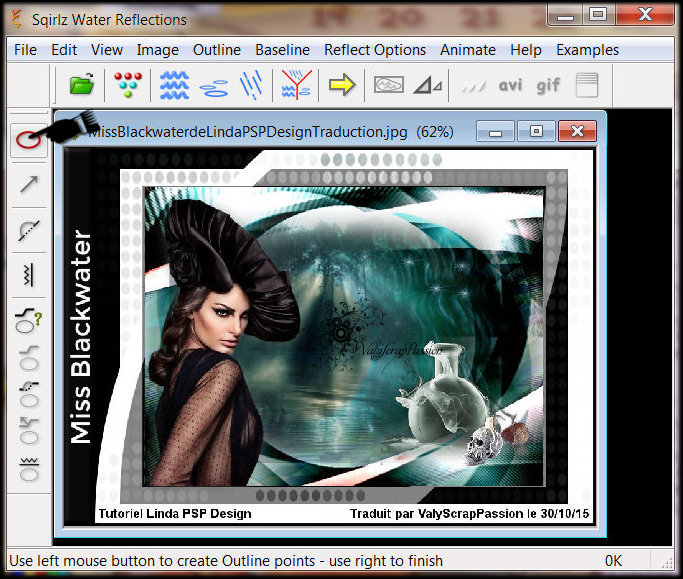Click the loaded image in the canvas
Viewport: 683px width, 579px height.
[329, 336]
